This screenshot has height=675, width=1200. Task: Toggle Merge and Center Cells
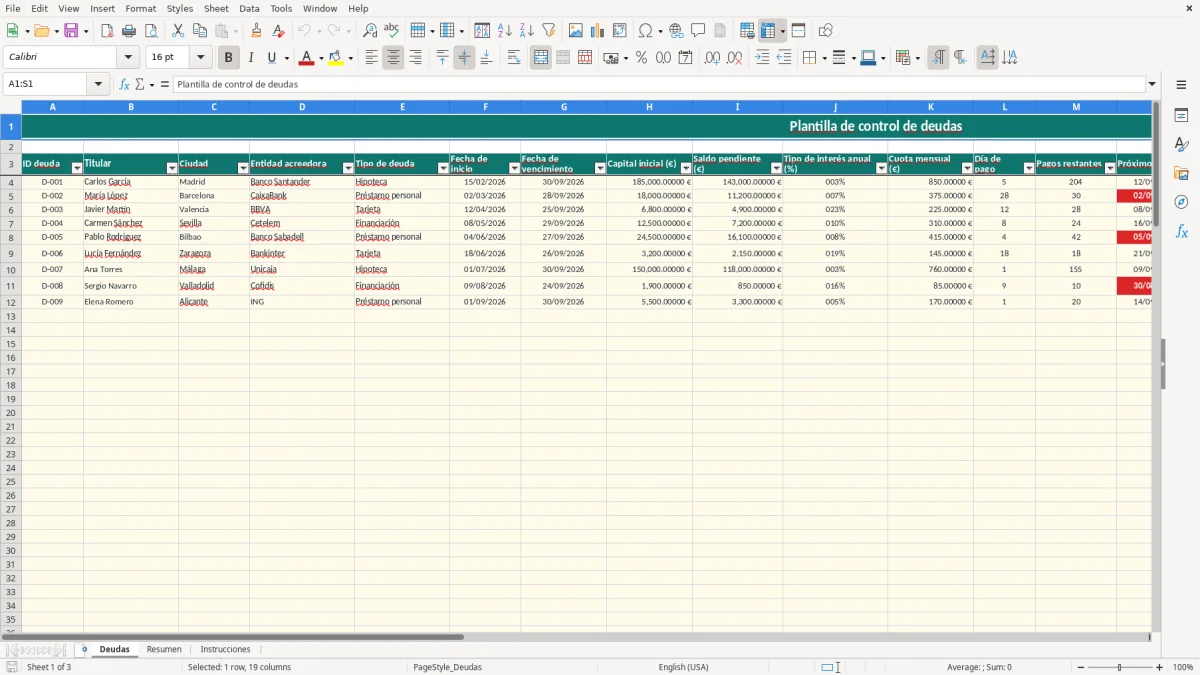[x=541, y=58]
